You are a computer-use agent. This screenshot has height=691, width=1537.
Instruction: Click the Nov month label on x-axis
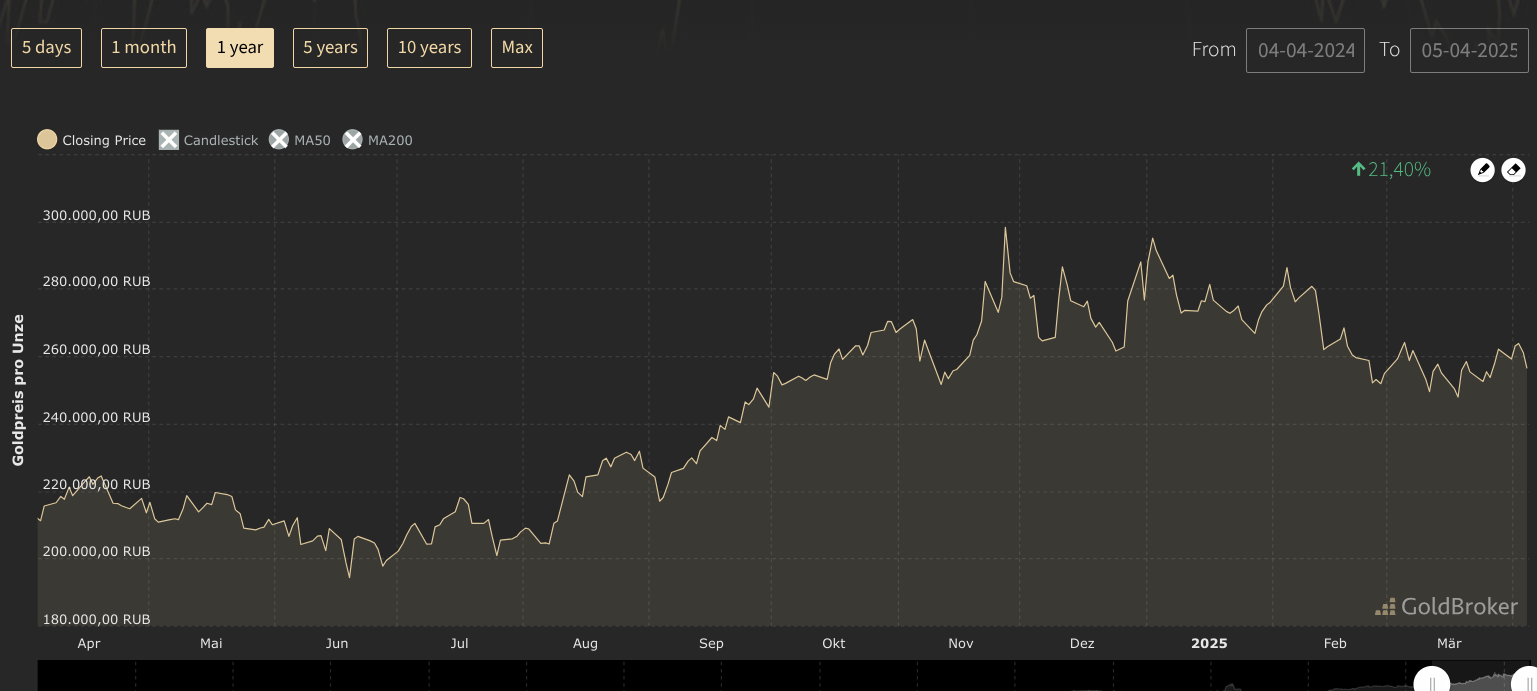[x=960, y=643]
